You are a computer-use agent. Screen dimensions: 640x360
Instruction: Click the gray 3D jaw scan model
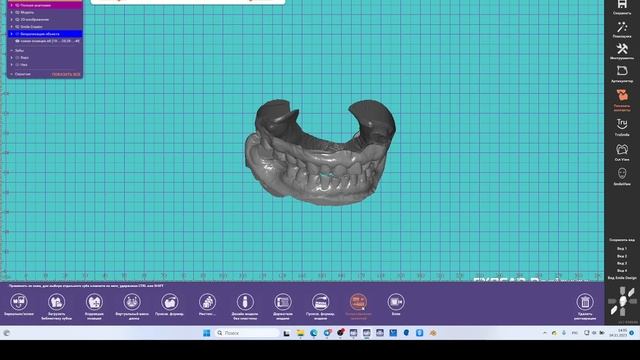click(x=320, y=152)
